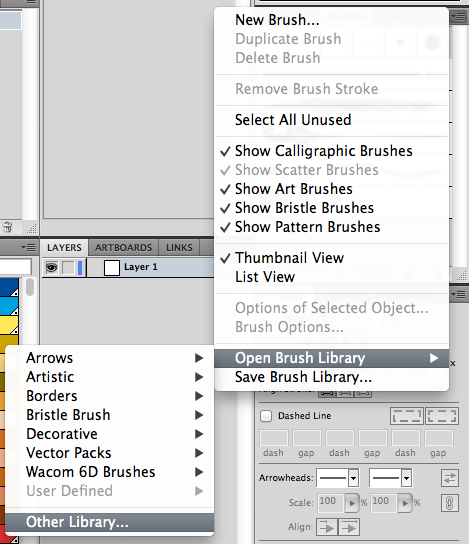
Task: Pick the light blue color swatch
Action: point(9,306)
